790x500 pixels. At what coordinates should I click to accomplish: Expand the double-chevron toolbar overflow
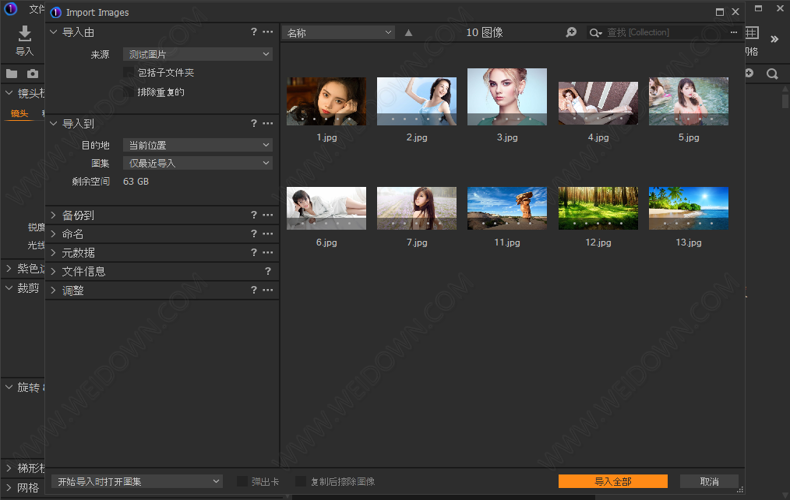pyautogui.click(x=774, y=39)
